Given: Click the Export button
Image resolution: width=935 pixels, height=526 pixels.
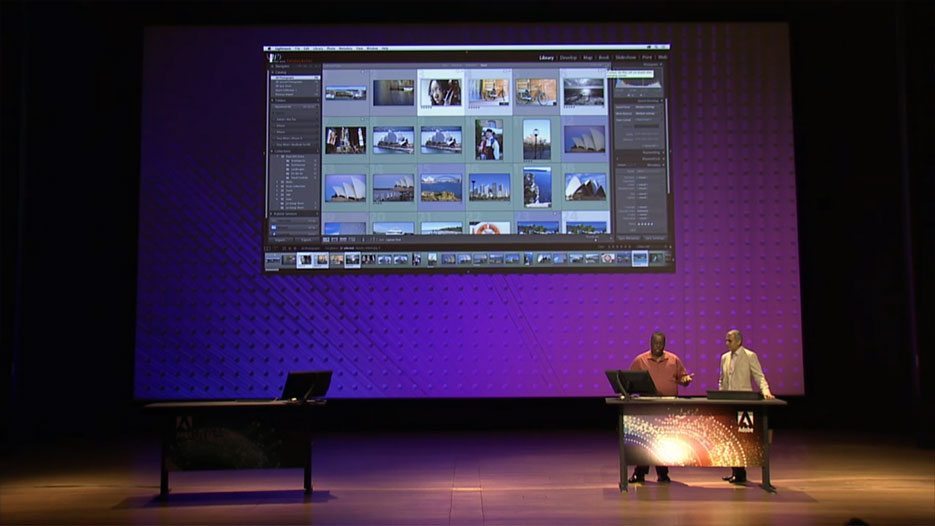Looking at the screenshot, I should [x=307, y=240].
